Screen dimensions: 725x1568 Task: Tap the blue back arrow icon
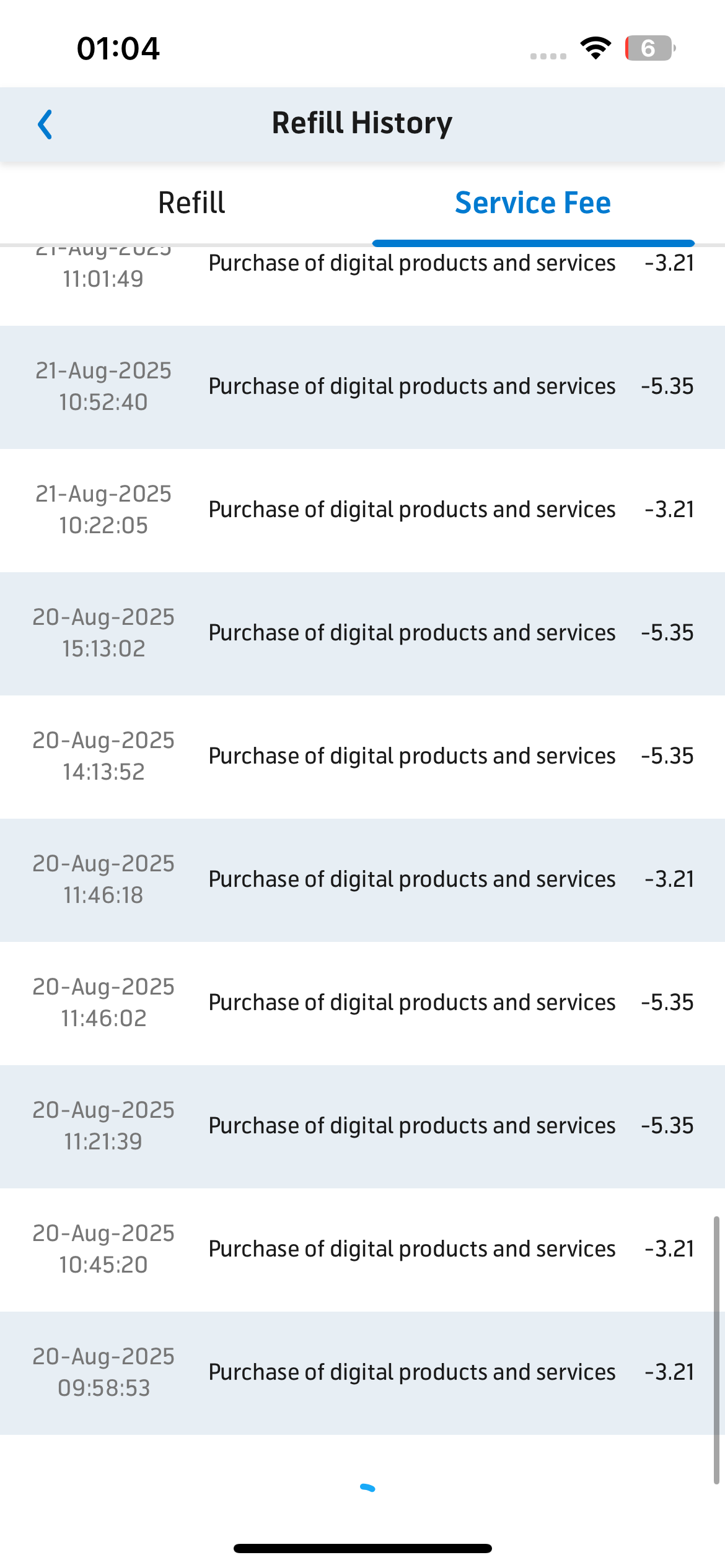point(45,124)
